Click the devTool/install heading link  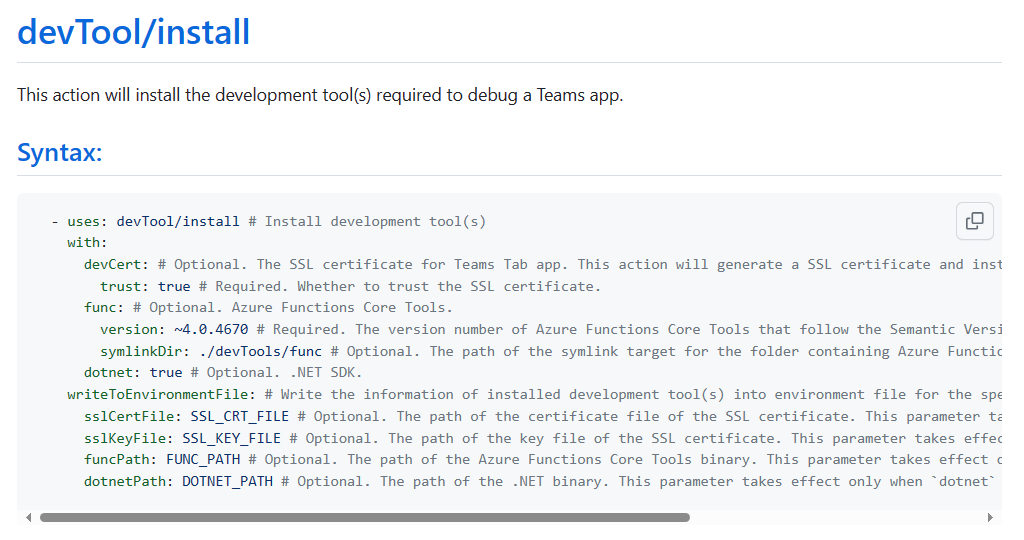click(x=134, y=32)
